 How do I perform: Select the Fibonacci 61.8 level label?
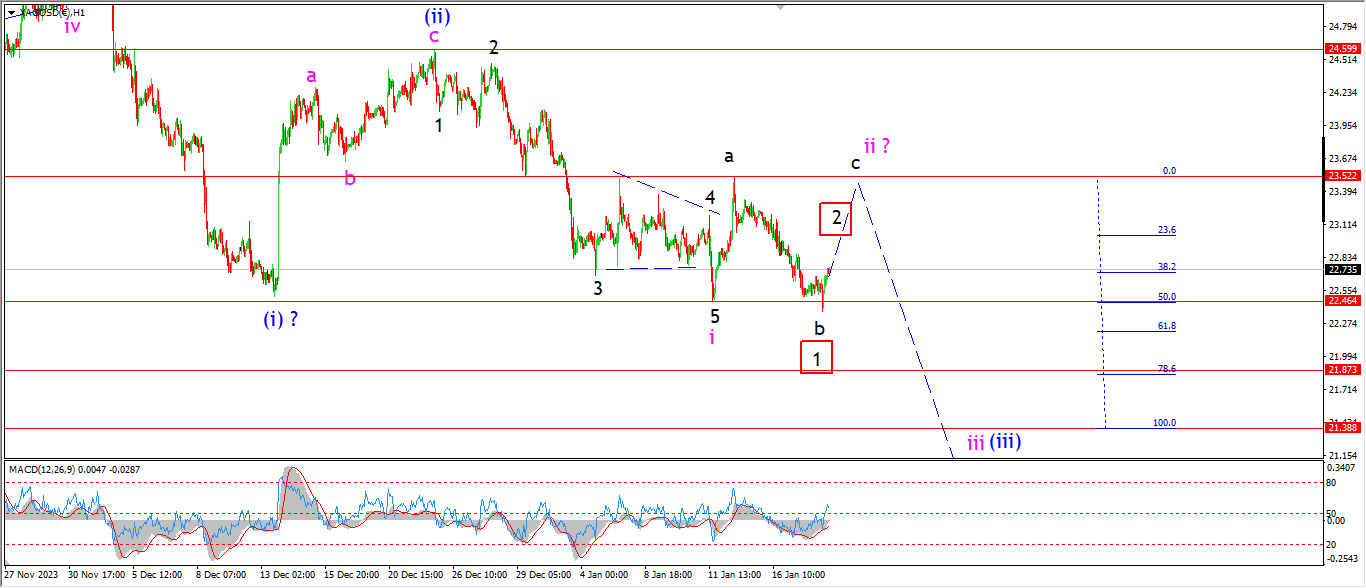[x=1166, y=326]
